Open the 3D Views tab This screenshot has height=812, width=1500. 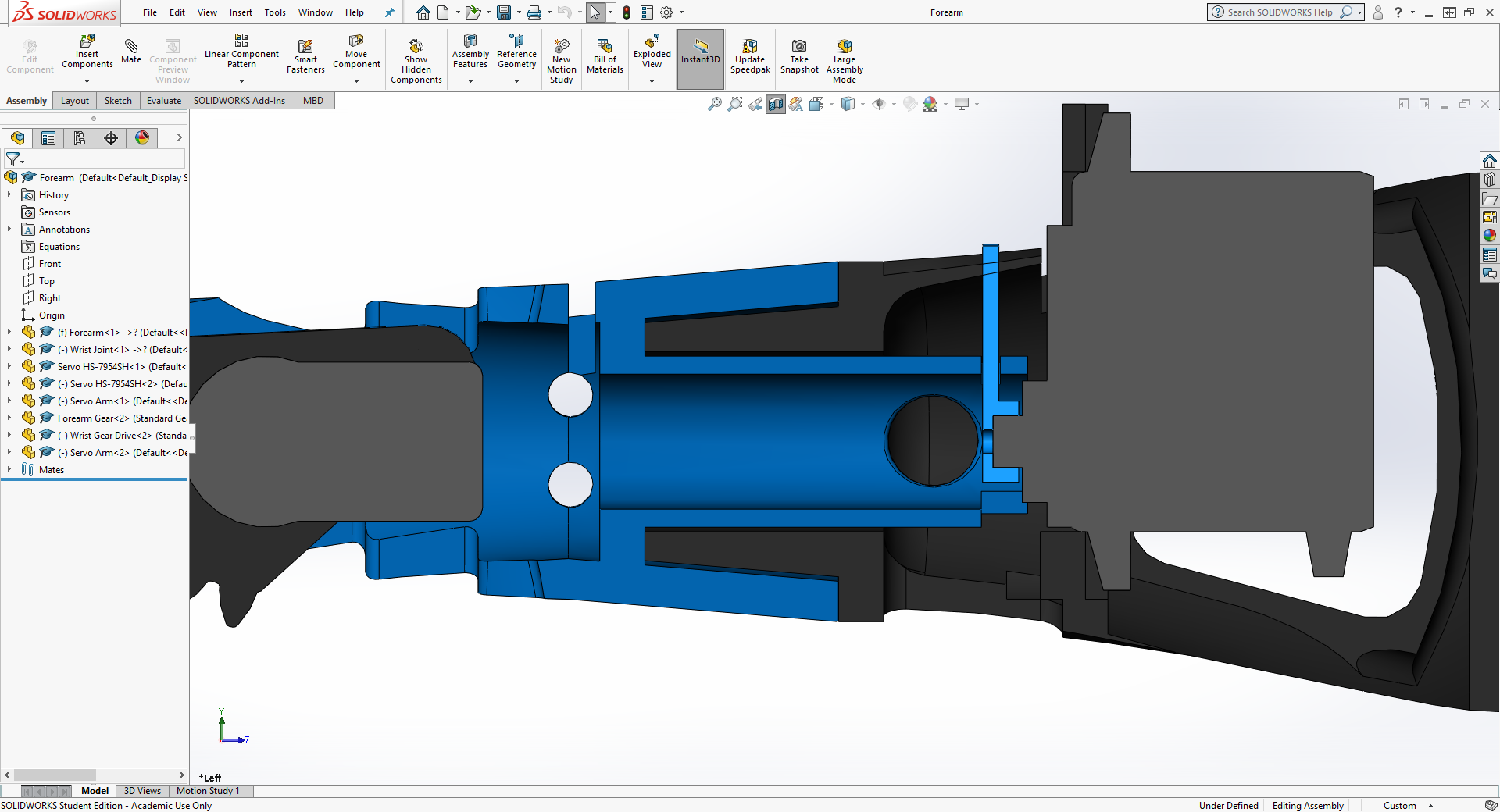tap(142, 791)
